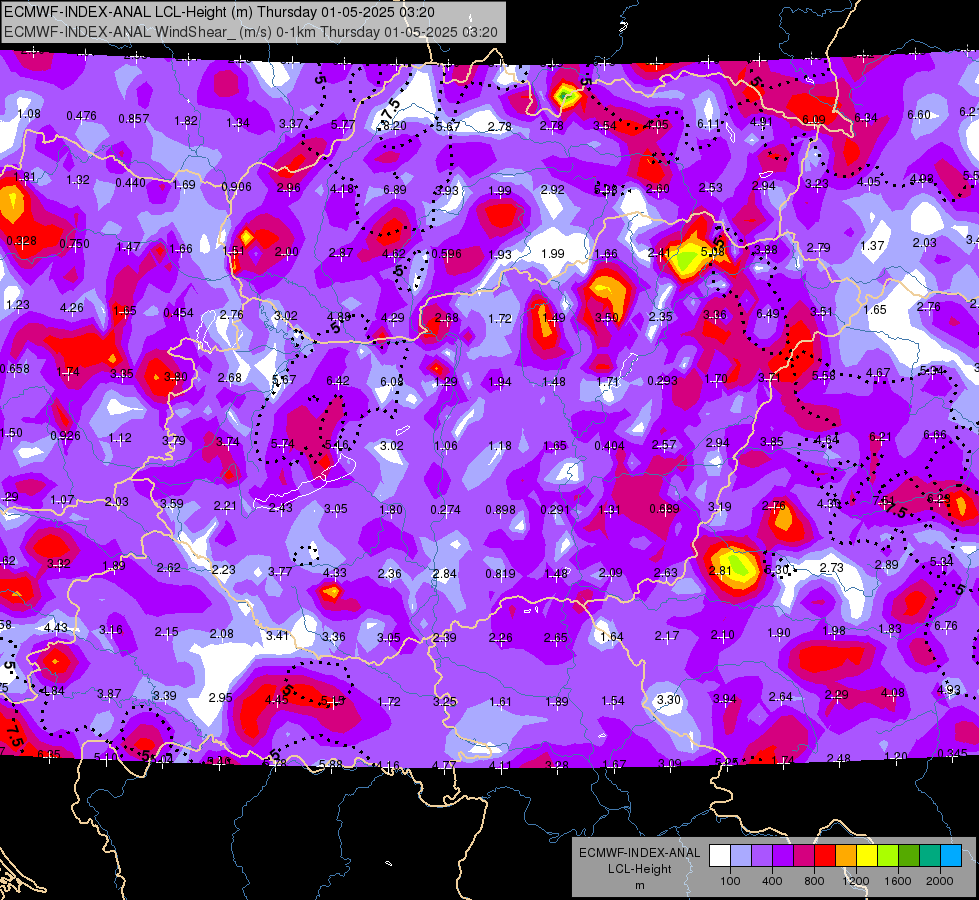Image resolution: width=979 pixels, height=900 pixels.
Task: Click the grid value 0.291
Action: pyautogui.click(x=555, y=510)
